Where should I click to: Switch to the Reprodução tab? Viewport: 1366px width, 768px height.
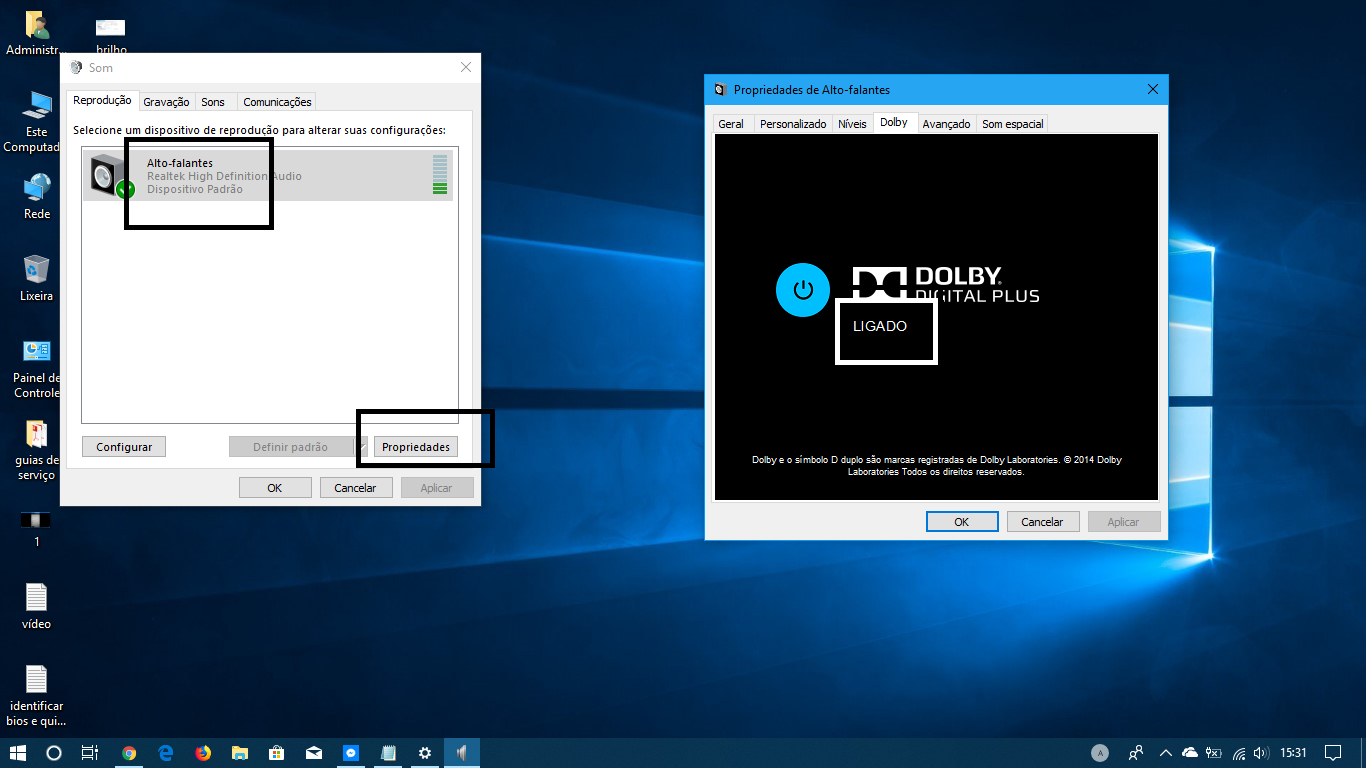coord(102,100)
